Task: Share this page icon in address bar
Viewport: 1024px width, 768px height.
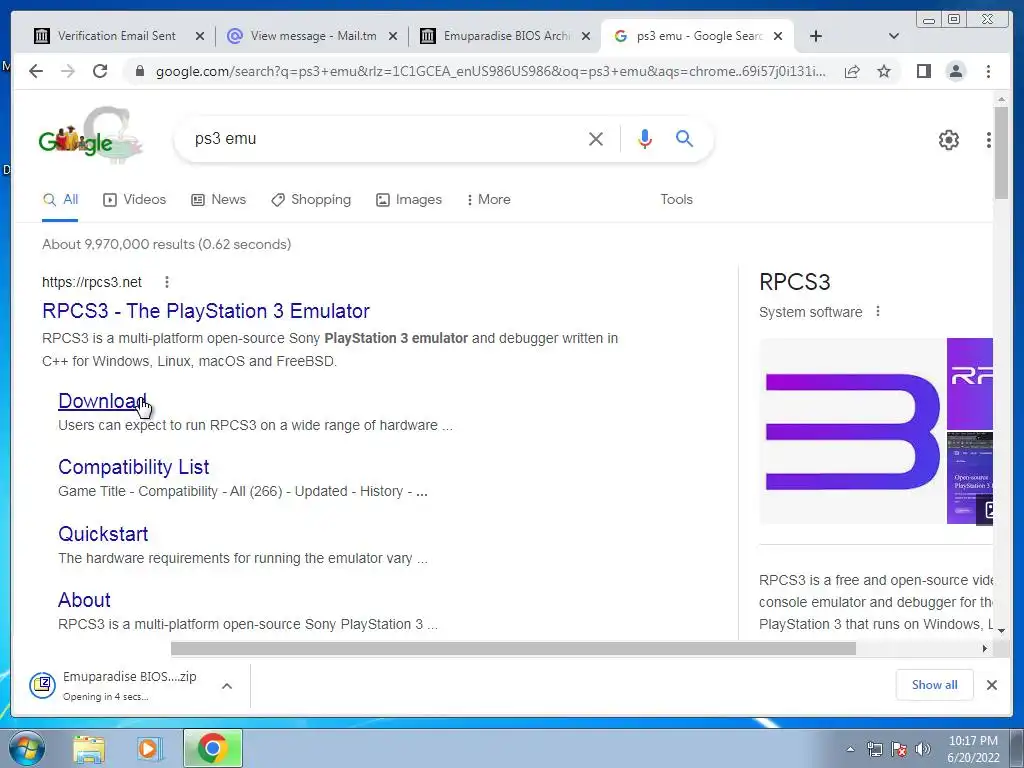Action: [852, 71]
